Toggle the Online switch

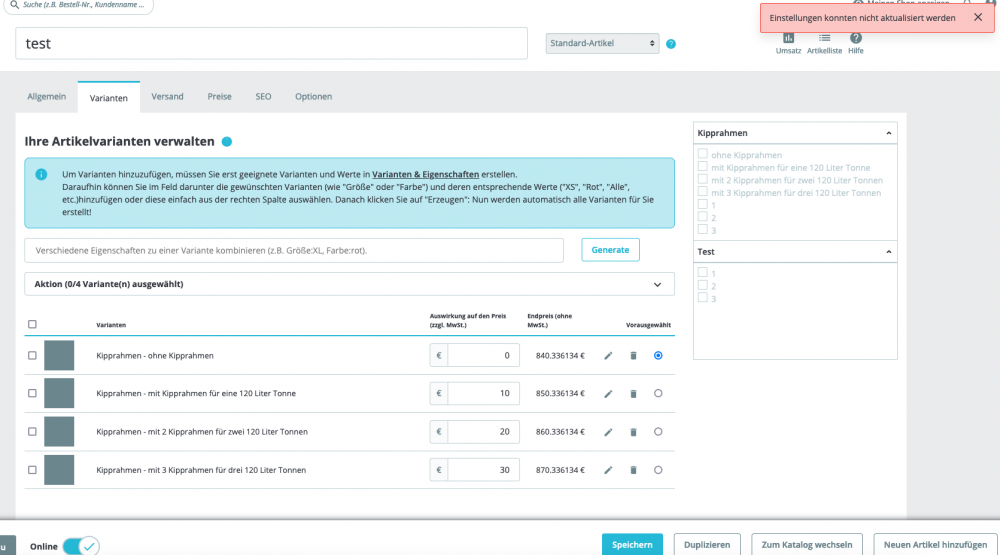81,546
